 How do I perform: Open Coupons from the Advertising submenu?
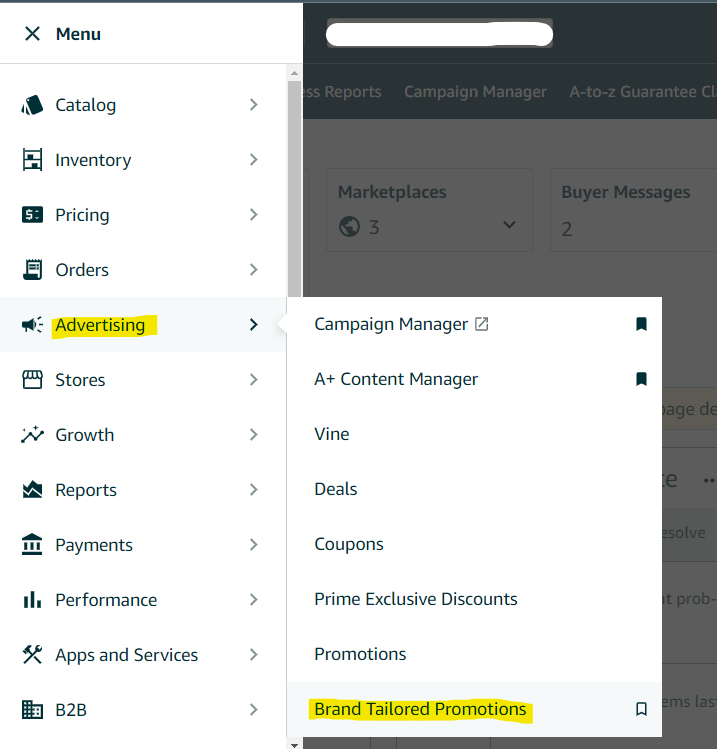349,544
